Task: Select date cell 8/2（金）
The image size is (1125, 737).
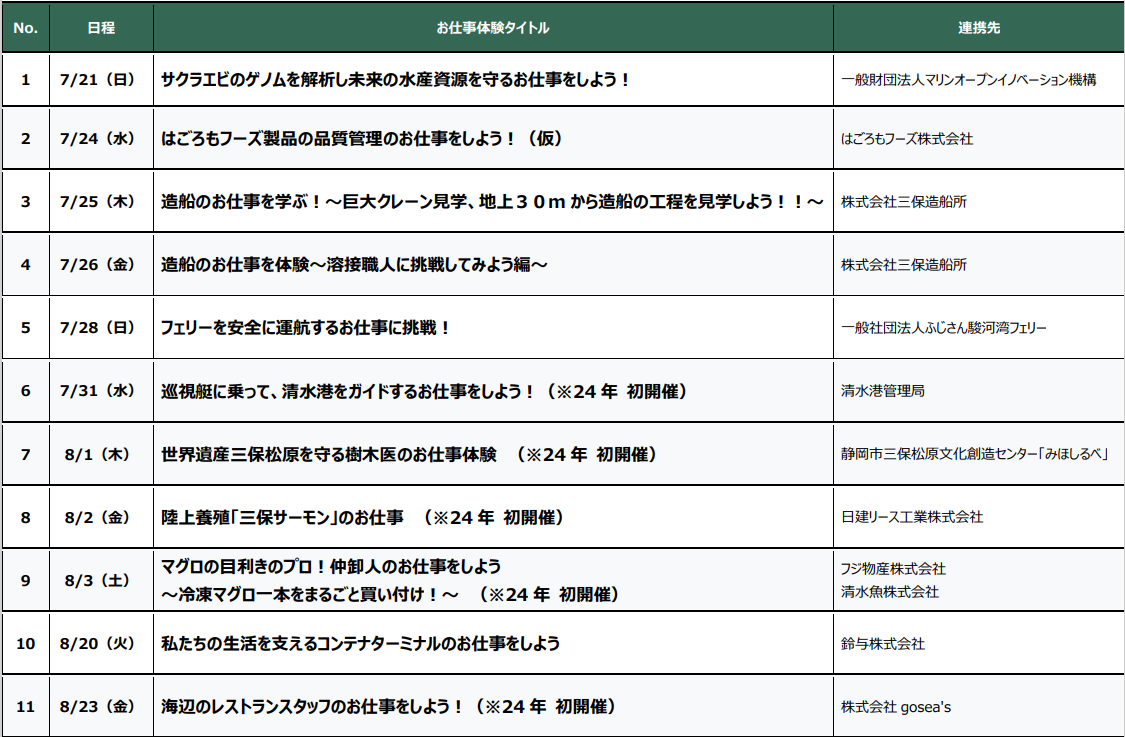Action: (x=101, y=517)
